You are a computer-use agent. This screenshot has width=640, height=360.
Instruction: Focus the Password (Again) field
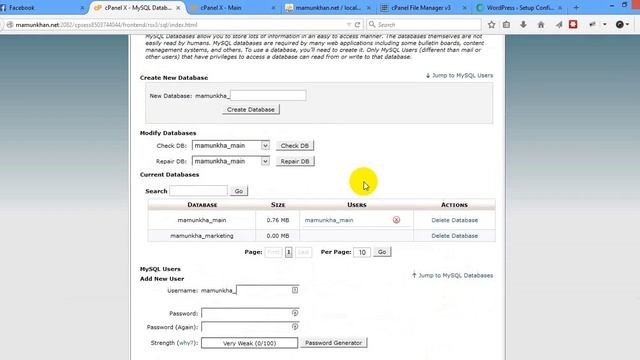point(250,327)
